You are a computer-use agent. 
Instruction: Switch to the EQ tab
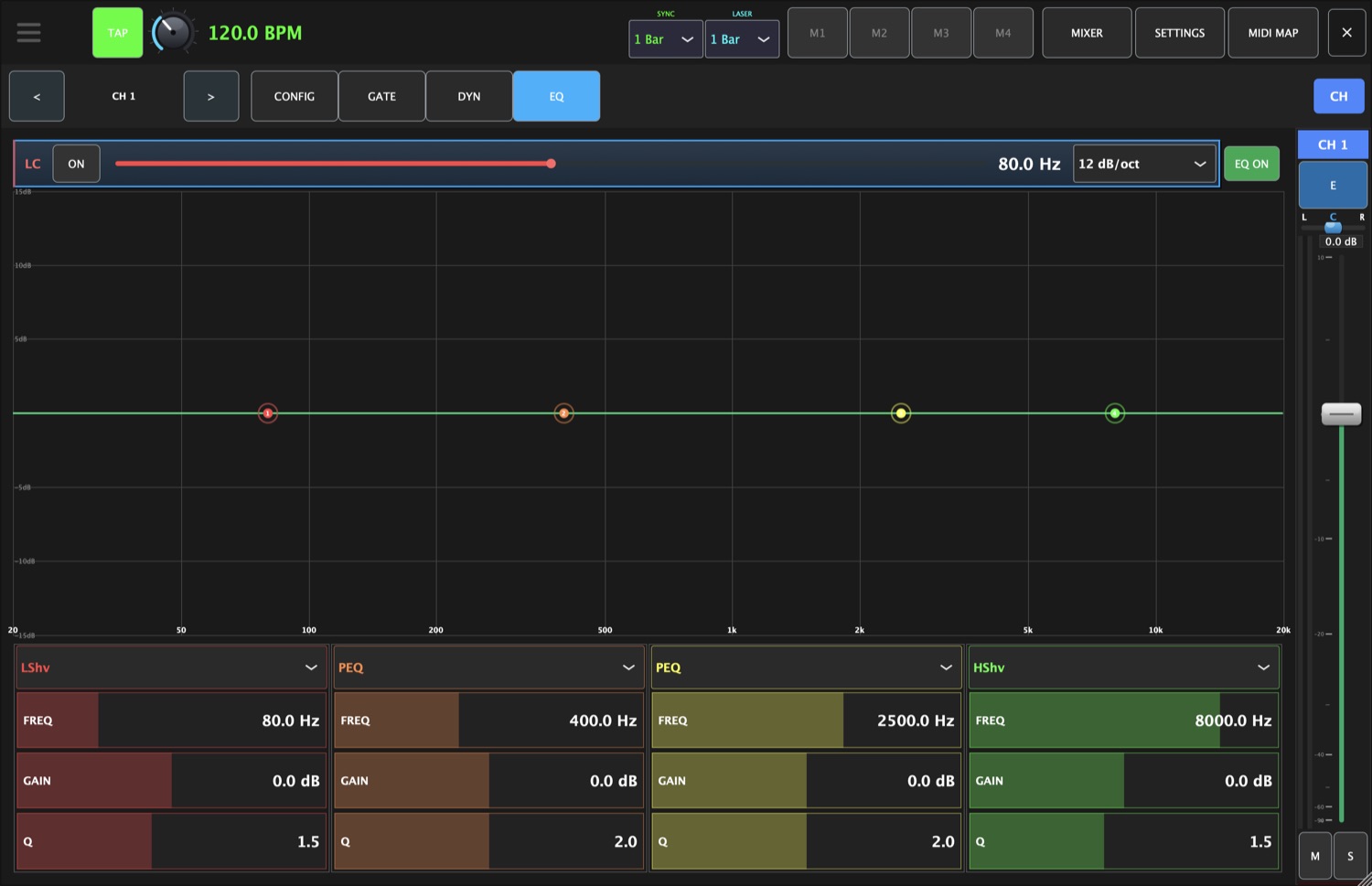(556, 96)
